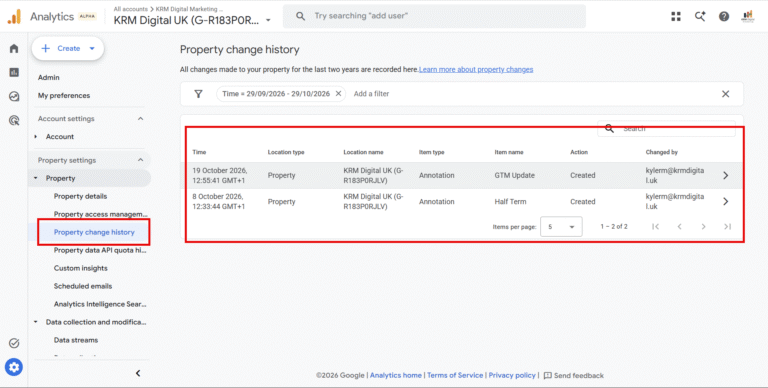Go to next page of results

(703, 226)
